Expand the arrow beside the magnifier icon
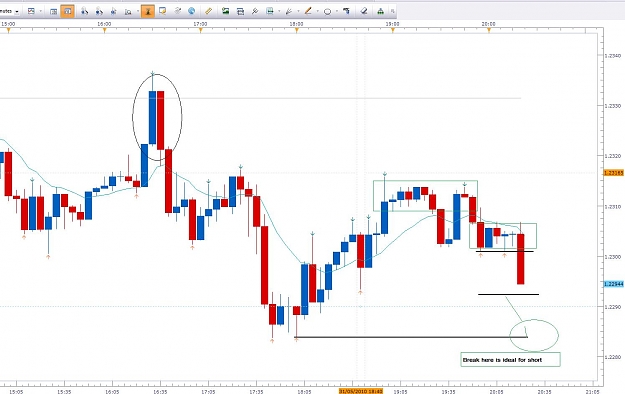This screenshot has height=394, width=625. (x=138, y=12)
